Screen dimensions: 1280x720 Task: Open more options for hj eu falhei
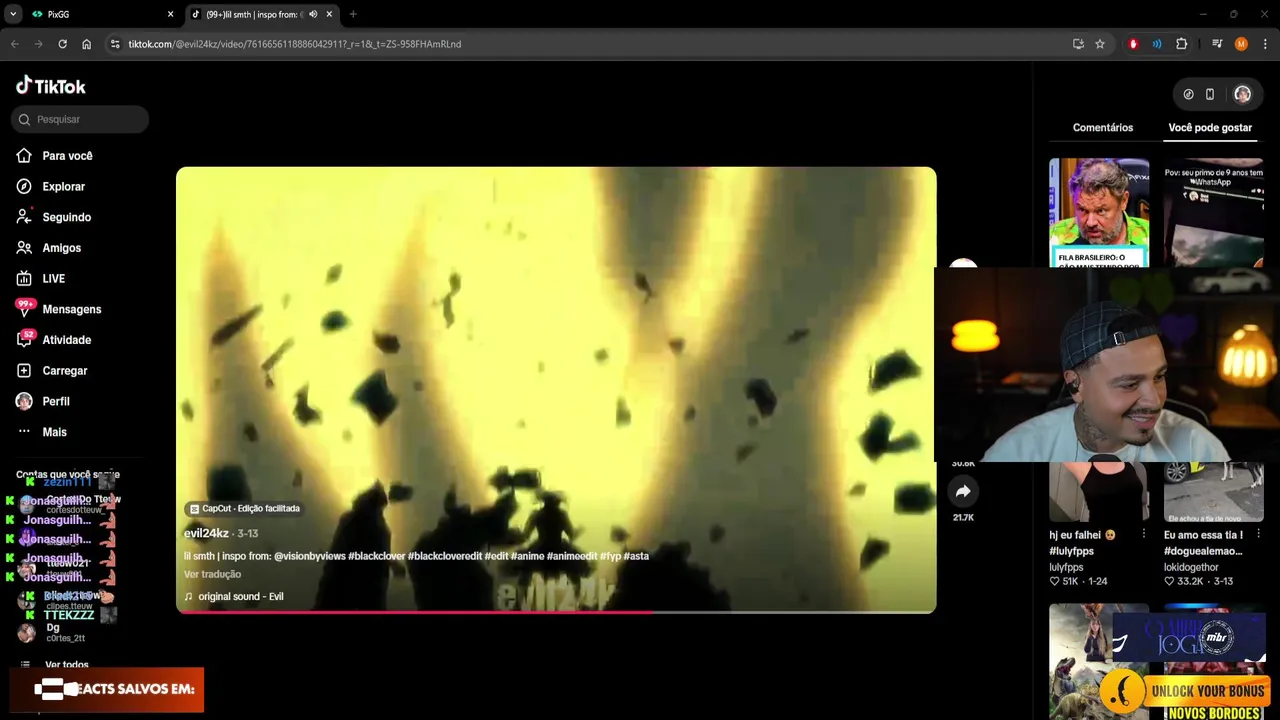(1144, 534)
